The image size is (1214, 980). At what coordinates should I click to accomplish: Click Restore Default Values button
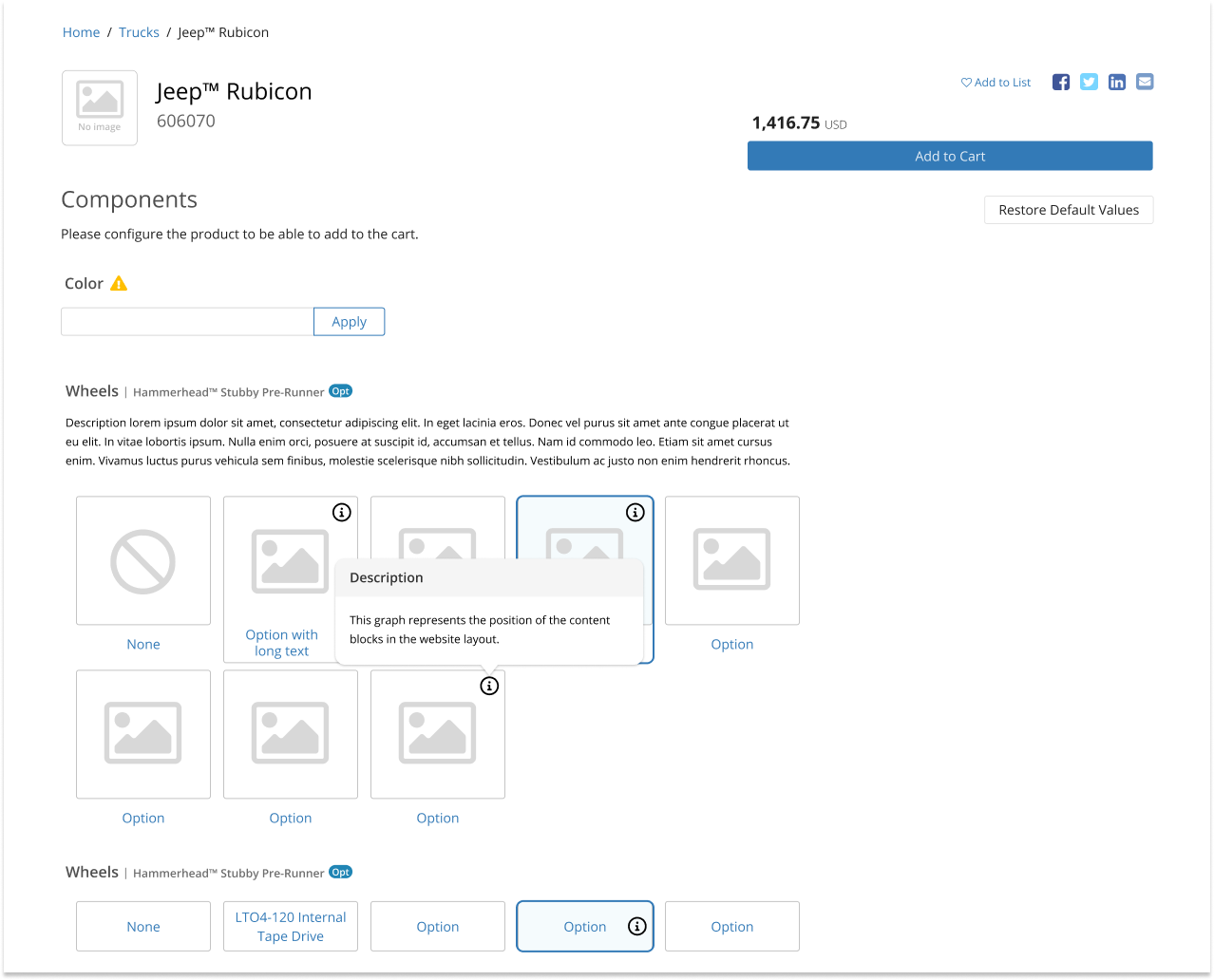1069,210
